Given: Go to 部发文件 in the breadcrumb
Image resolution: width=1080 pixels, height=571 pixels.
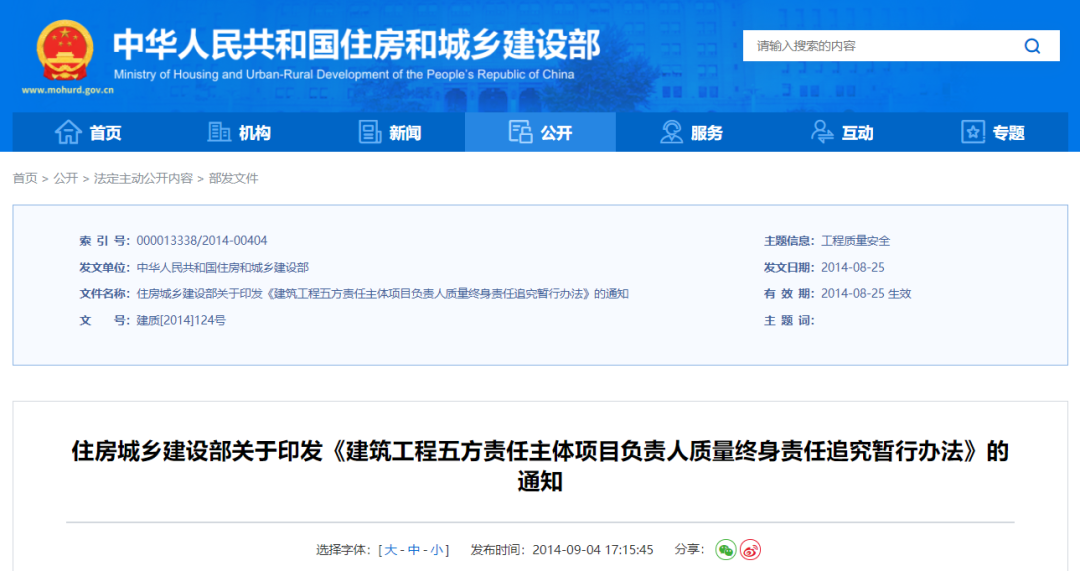Looking at the screenshot, I should 233,178.
